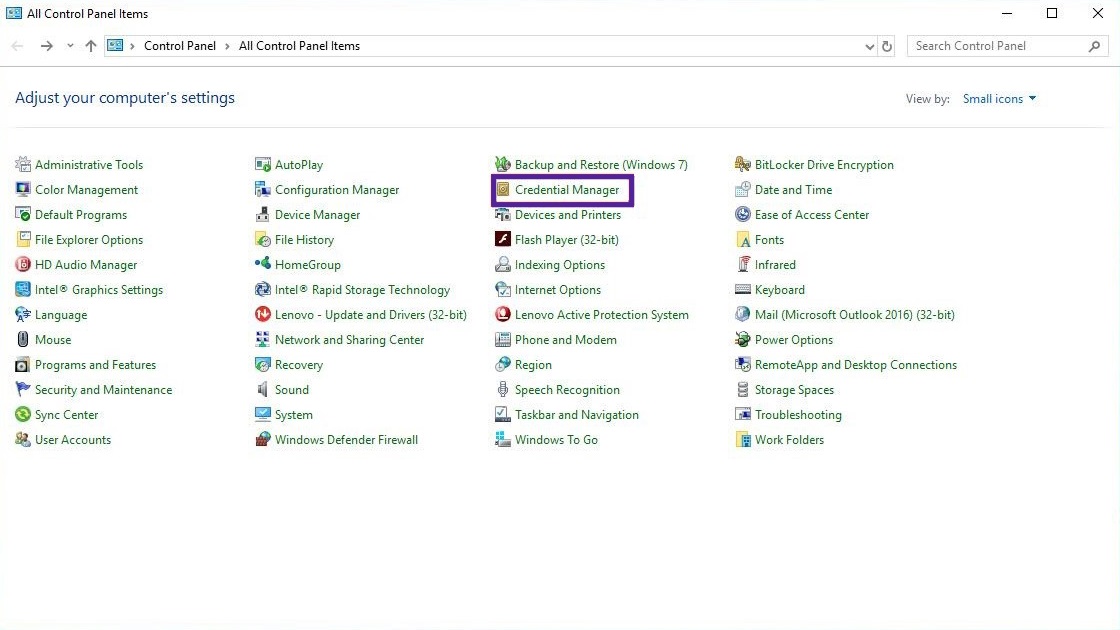1120x630 pixels.
Task: Open the Lenovo Active Protection System icon
Action: tap(504, 315)
